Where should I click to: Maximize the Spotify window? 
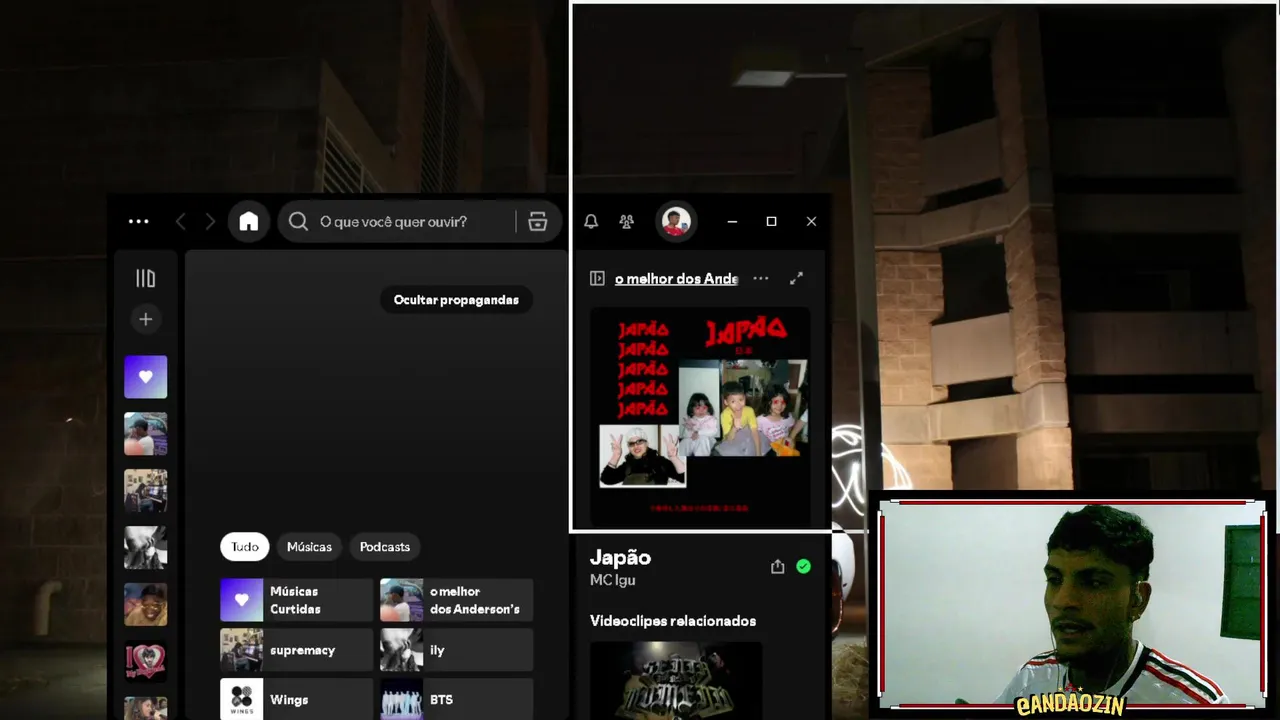pos(771,222)
